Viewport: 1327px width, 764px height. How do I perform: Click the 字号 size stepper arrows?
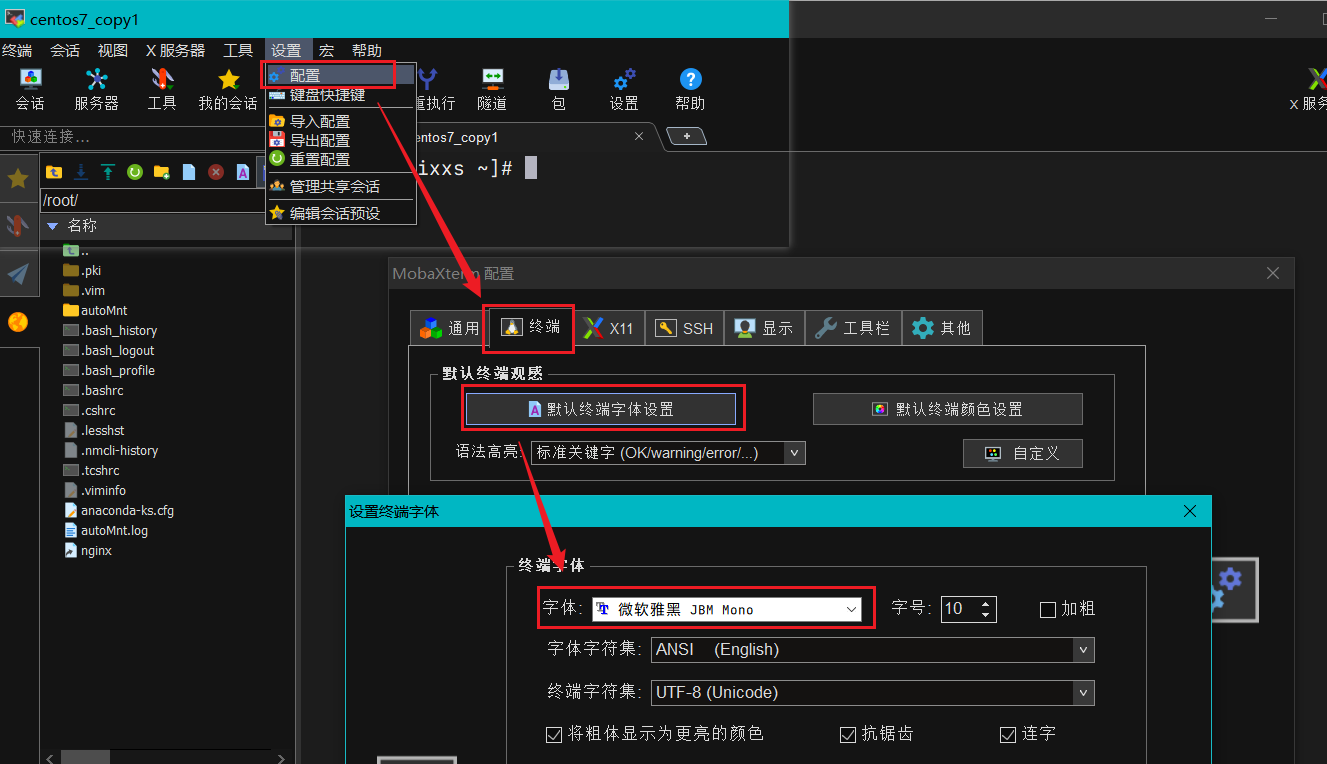pos(986,609)
